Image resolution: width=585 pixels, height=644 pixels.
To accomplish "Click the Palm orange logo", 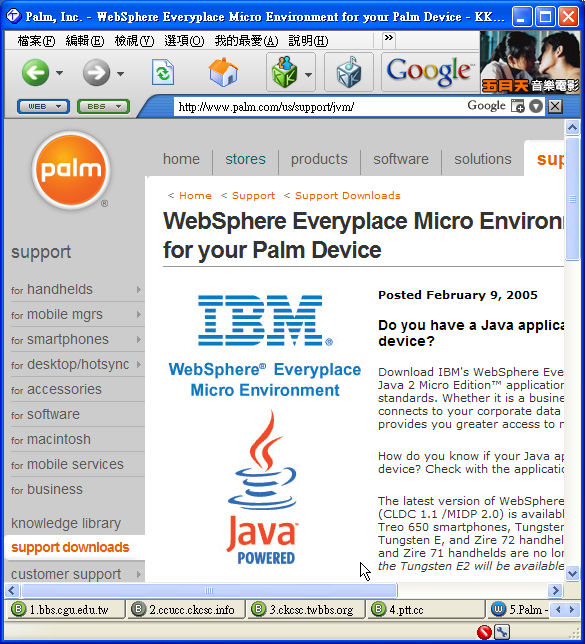I will click(71, 170).
